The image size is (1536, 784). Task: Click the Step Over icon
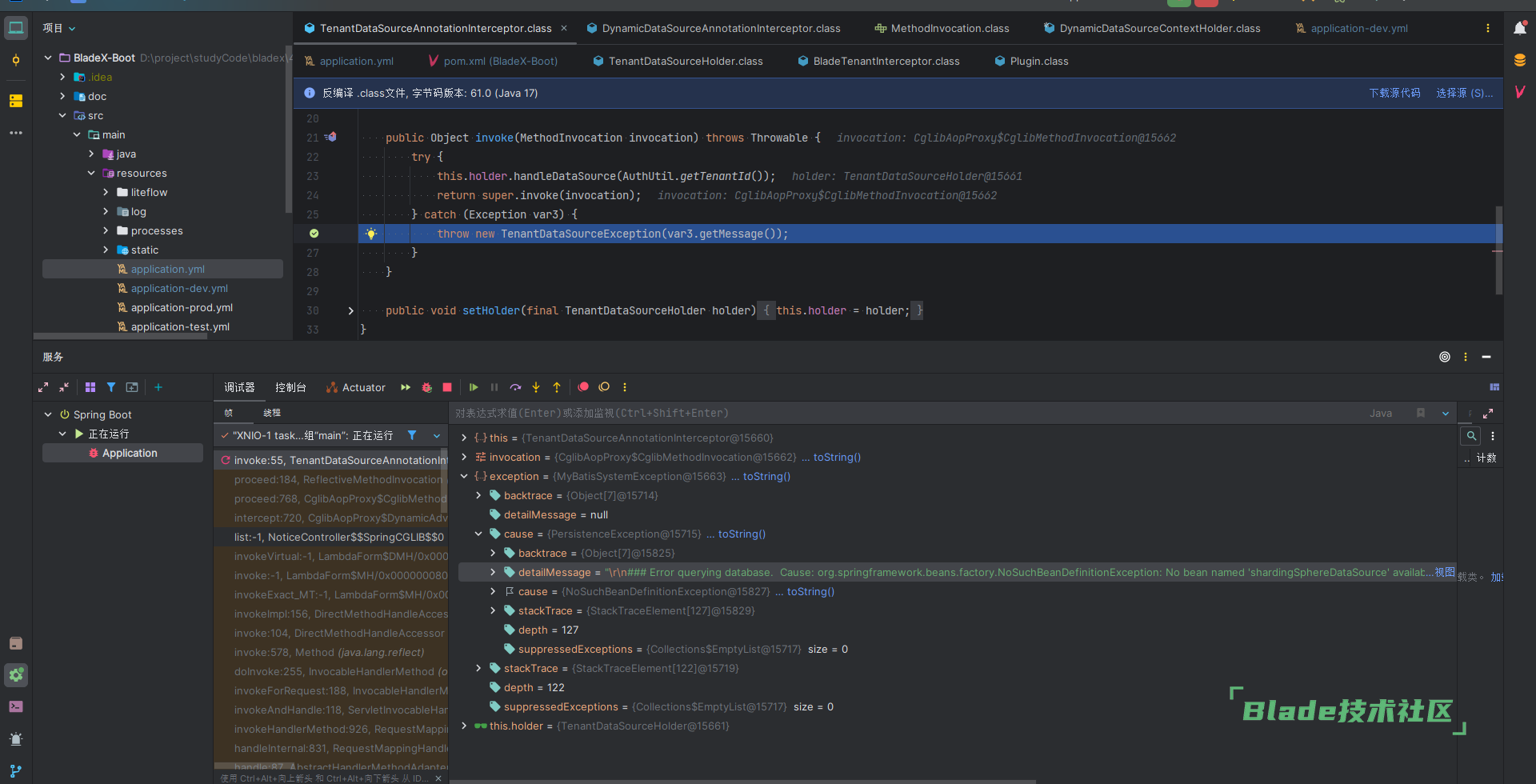(x=515, y=387)
